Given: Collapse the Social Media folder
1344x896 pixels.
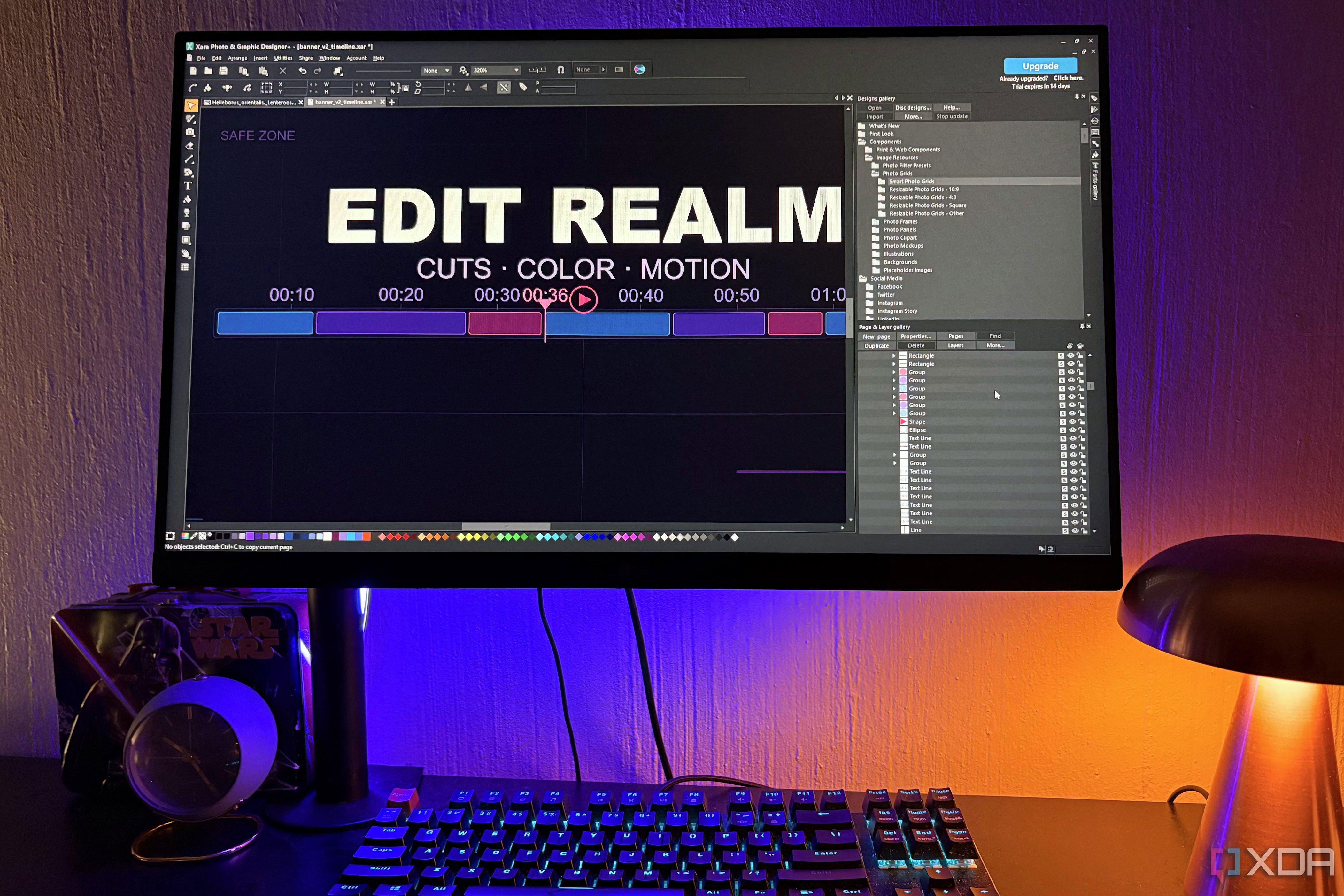Looking at the screenshot, I should coord(863,279).
